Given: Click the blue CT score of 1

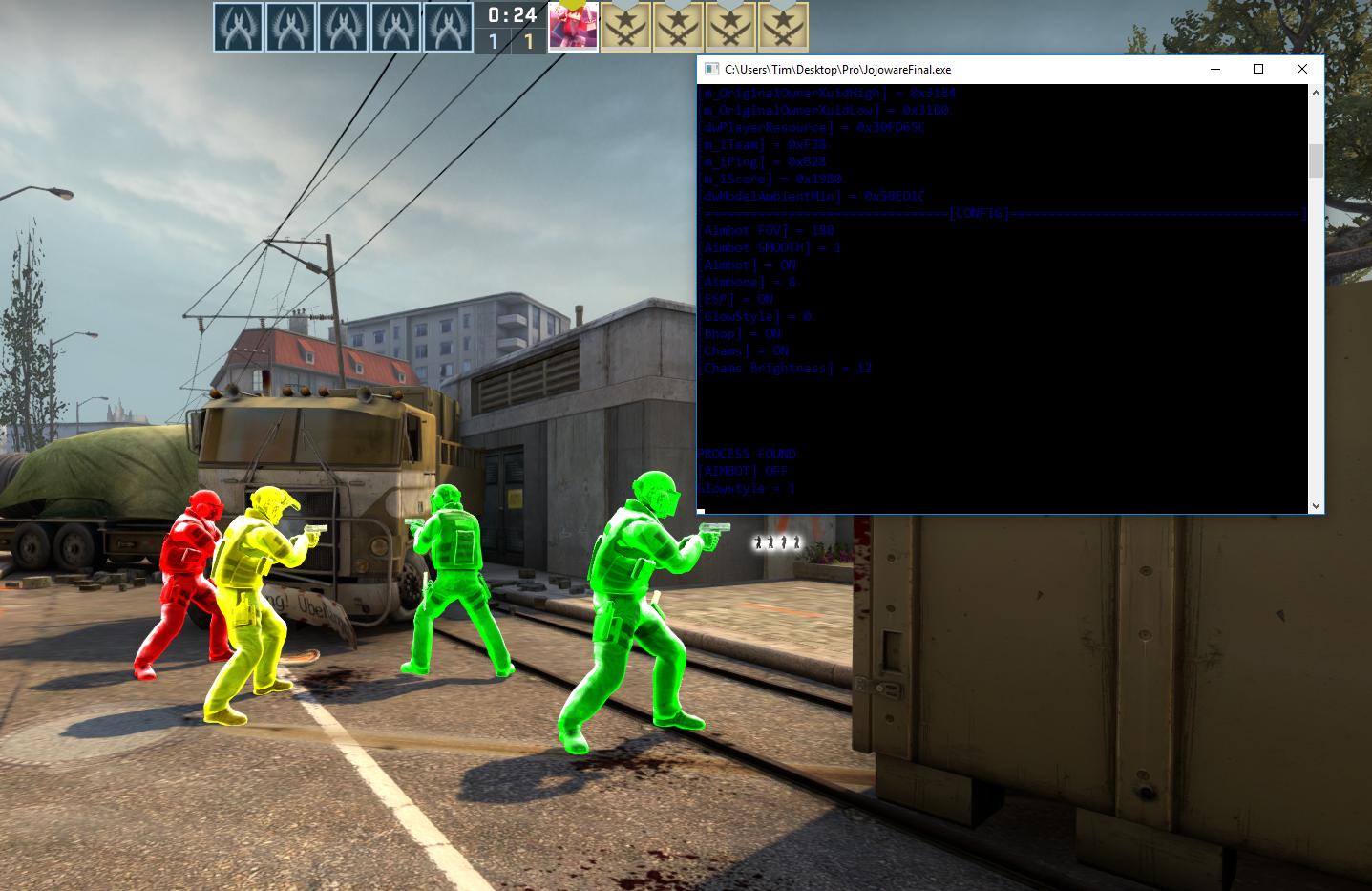Looking at the screenshot, I should [494, 41].
